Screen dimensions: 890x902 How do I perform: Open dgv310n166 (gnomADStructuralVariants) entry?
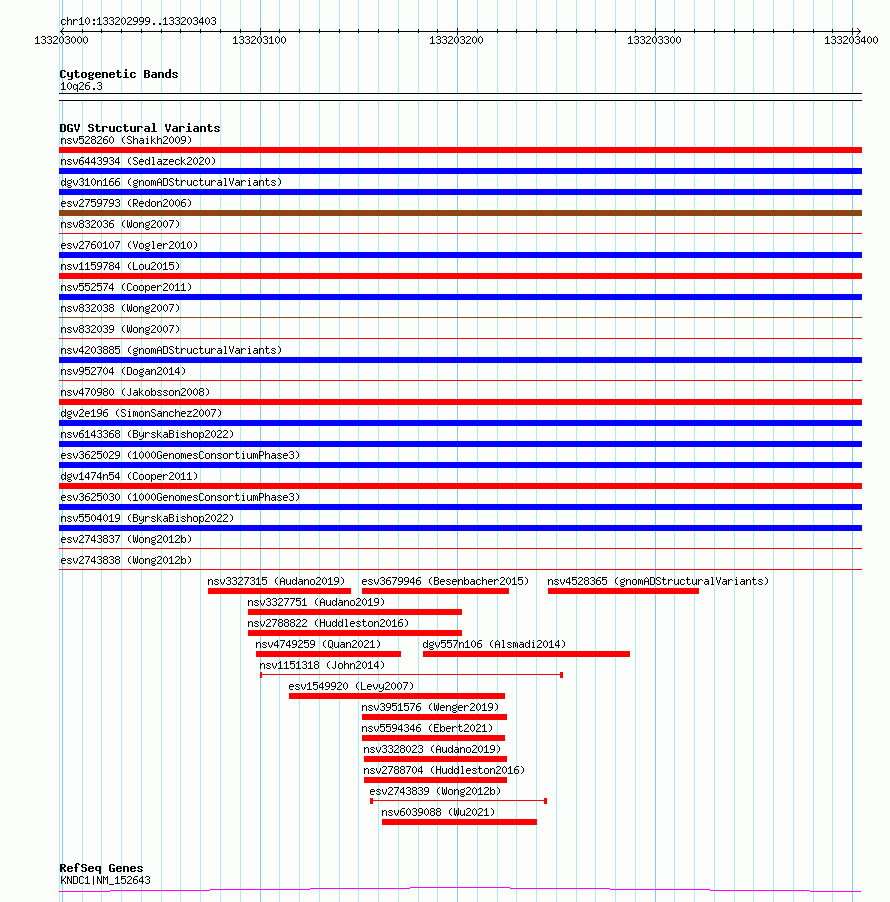point(171,182)
